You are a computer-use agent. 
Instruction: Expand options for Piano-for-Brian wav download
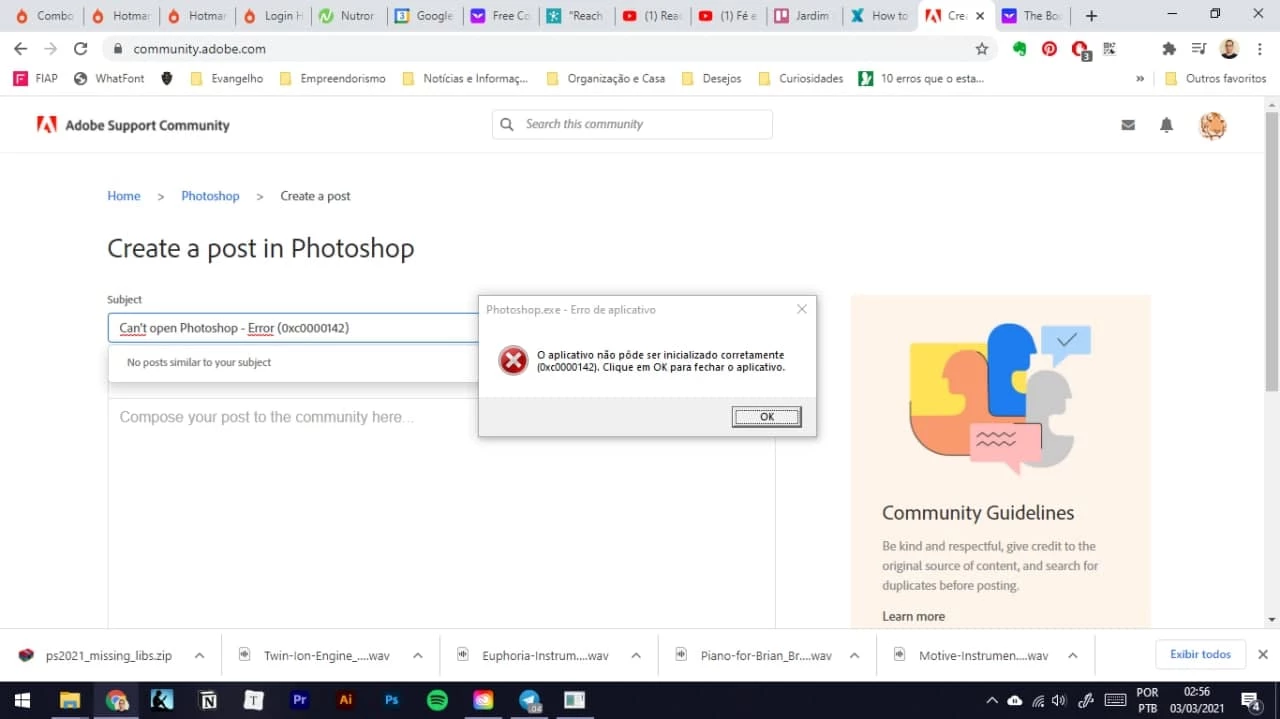[854, 656]
